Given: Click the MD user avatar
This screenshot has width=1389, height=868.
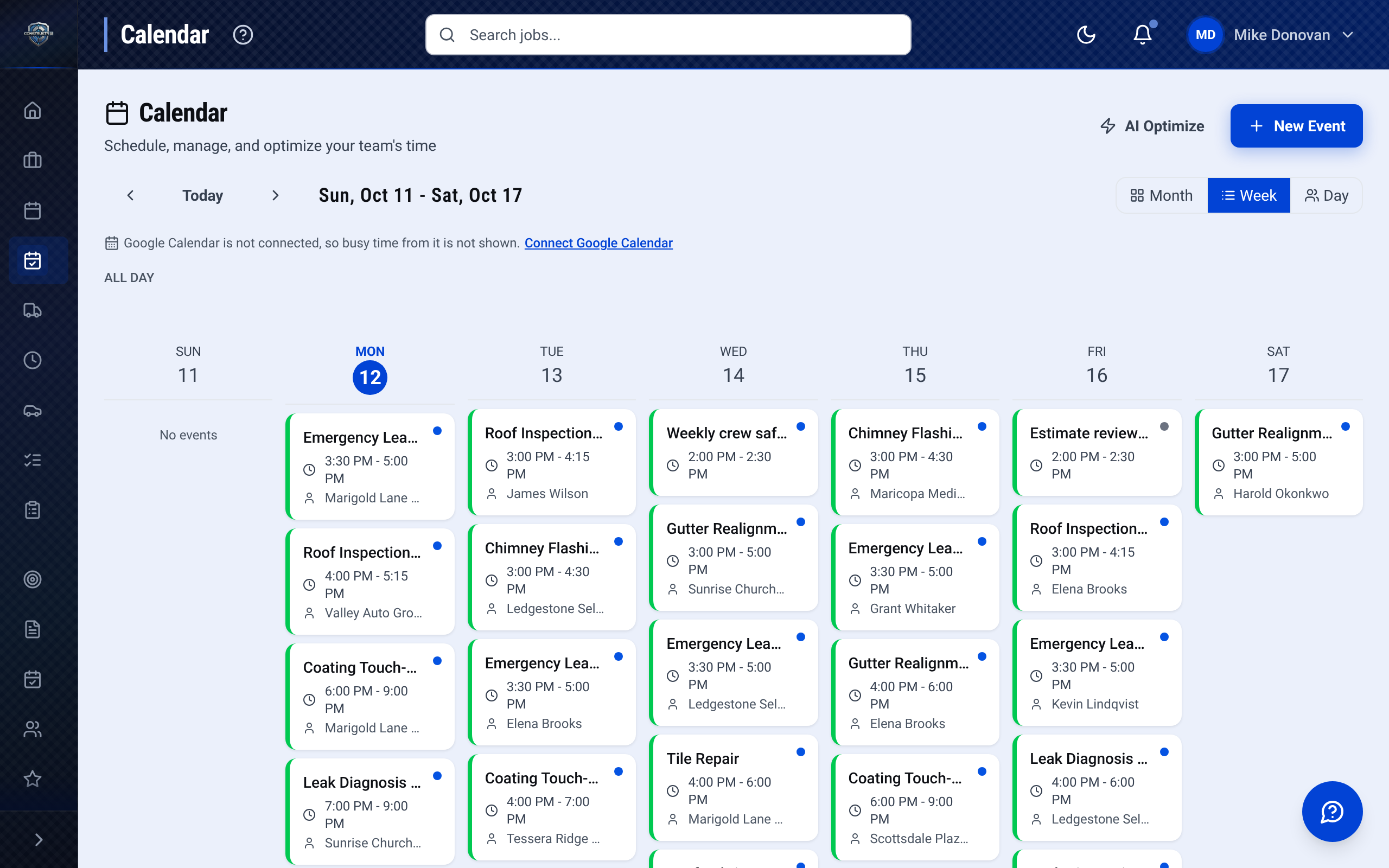Looking at the screenshot, I should pyautogui.click(x=1205, y=35).
